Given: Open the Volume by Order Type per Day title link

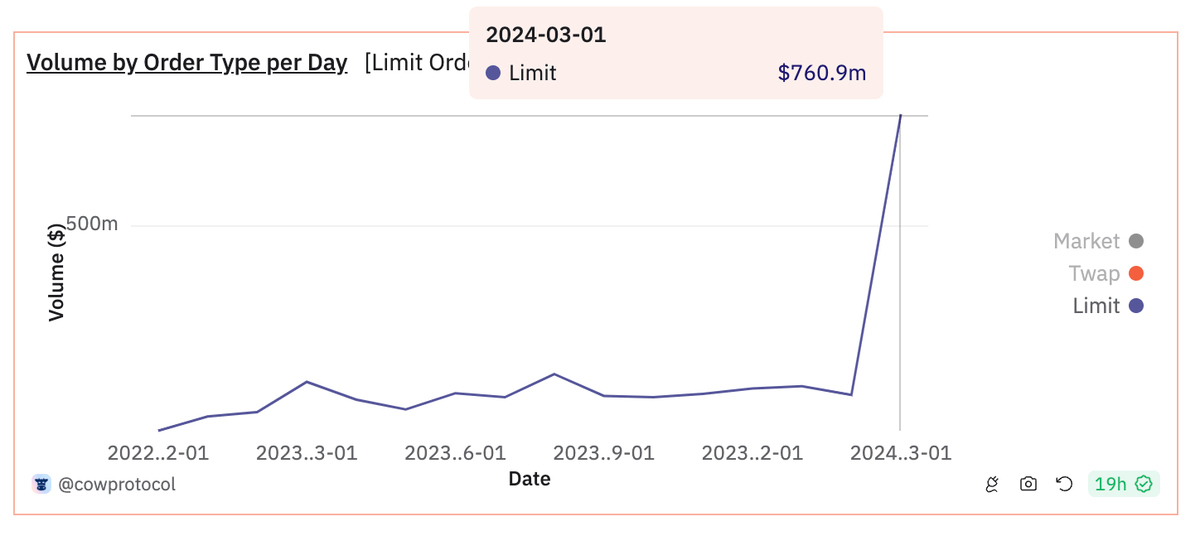Looking at the screenshot, I should click(187, 63).
